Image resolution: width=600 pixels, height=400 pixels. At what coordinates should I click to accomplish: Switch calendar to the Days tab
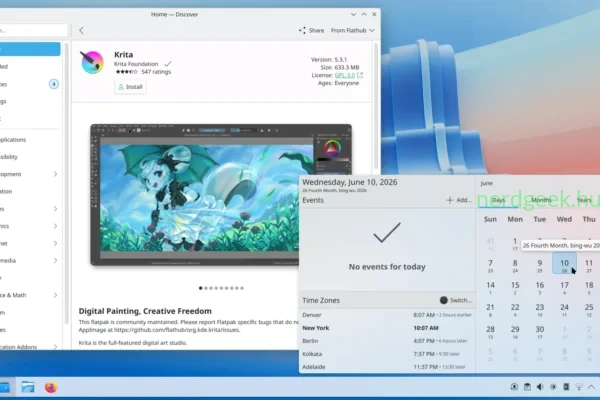point(498,200)
